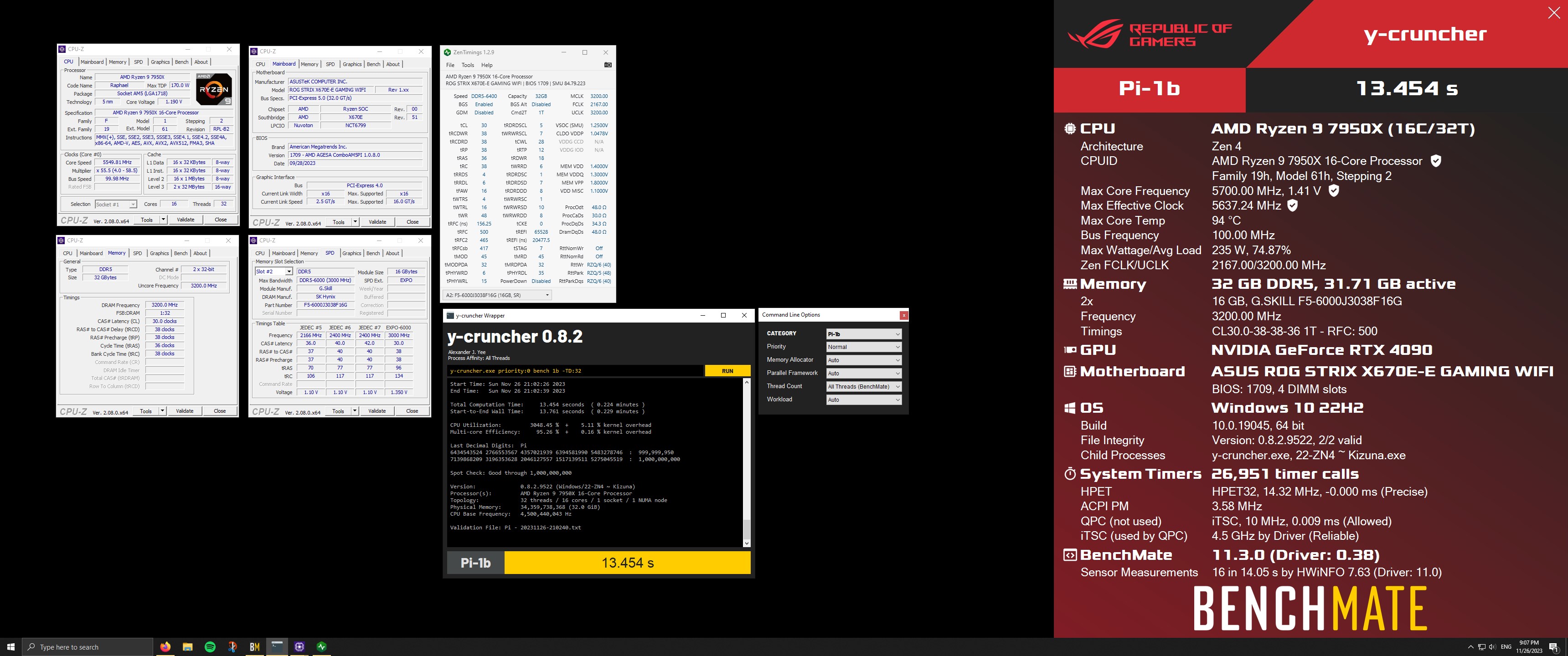Image resolution: width=1568 pixels, height=656 pixels.
Task: Click the y-cruncher output scrollbar down arrow
Action: point(747,543)
